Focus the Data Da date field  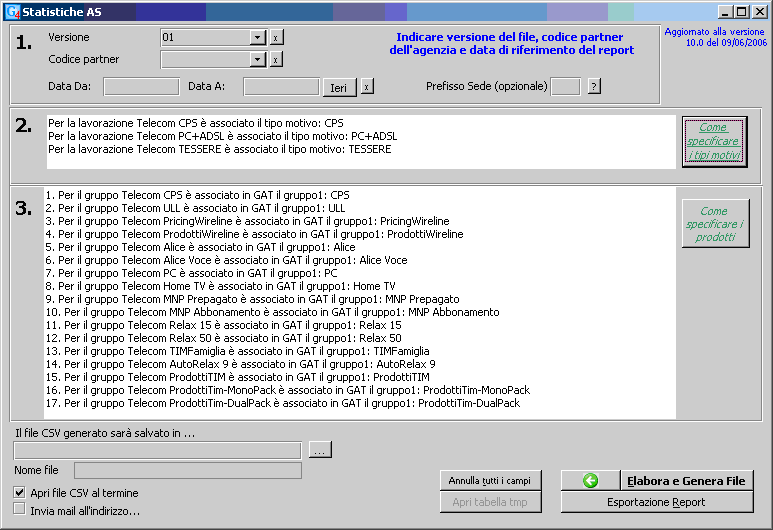[x=141, y=87]
